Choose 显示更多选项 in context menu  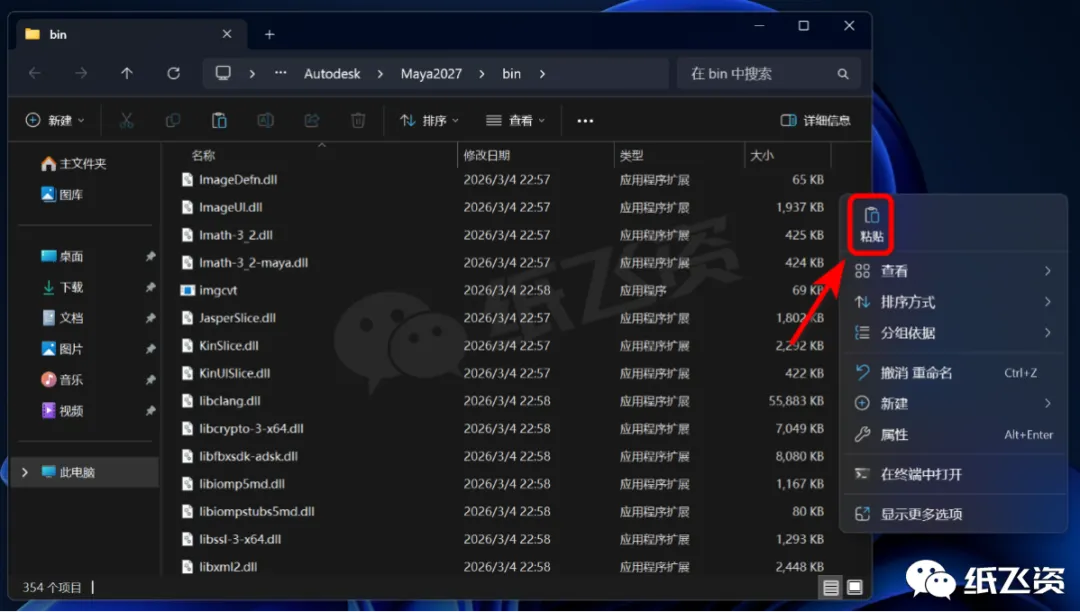pyautogui.click(x=953, y=514)
